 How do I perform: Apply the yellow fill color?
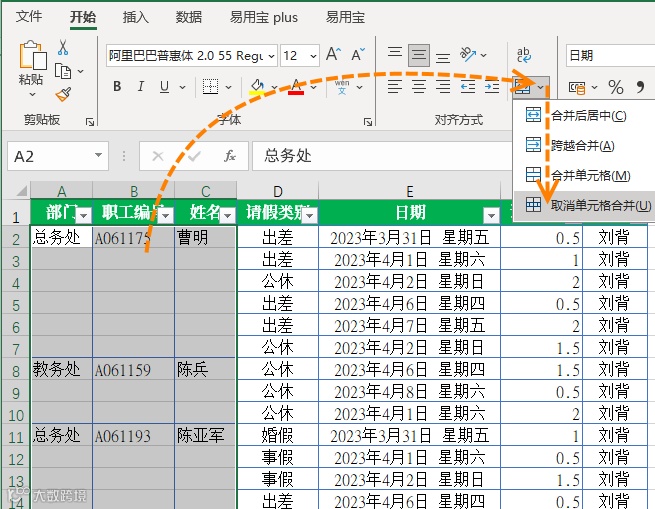point(256,87)
